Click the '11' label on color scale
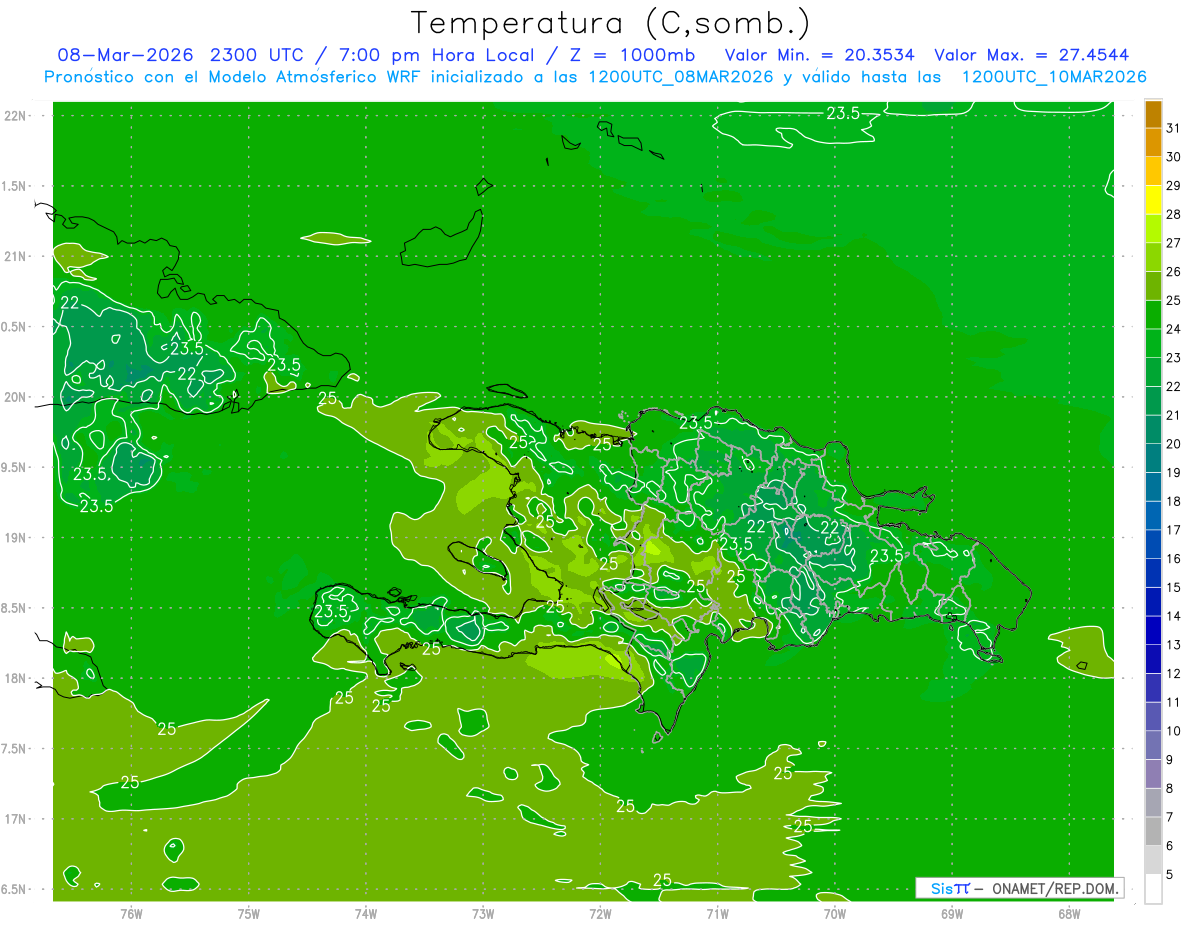This screenshot has height=927, width=1200. (x=1173, y=702)
